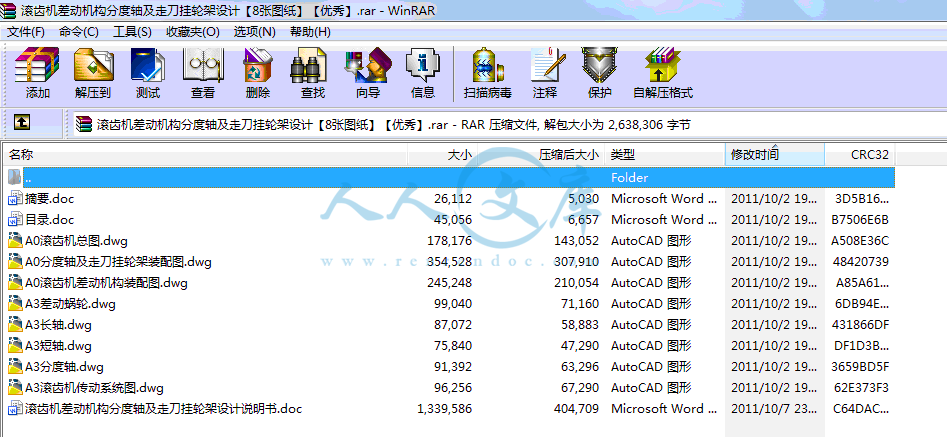Sort by CRC32 column header

point(859,155)
